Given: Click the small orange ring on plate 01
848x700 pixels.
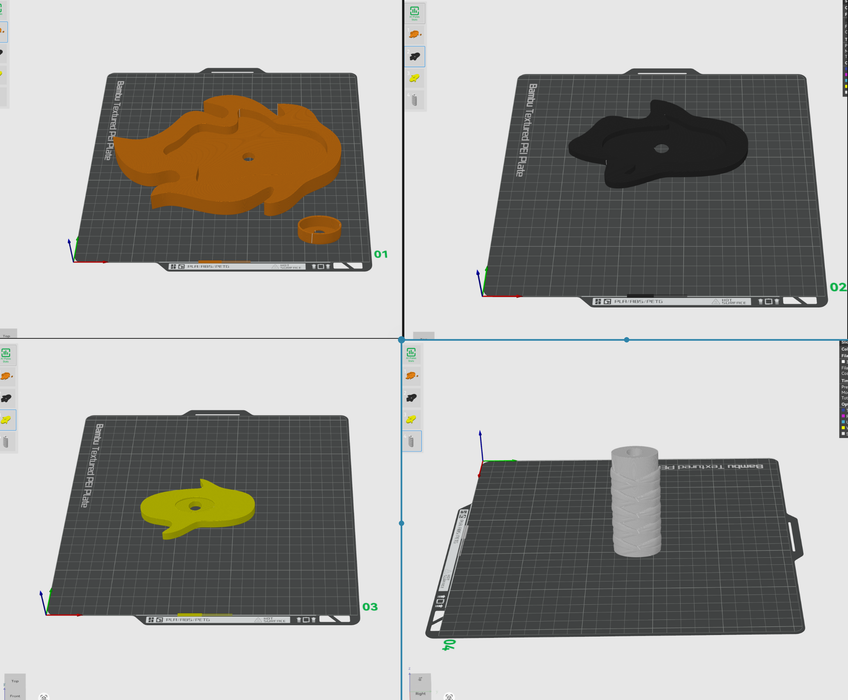Looking at the screenshot, I should (319, 229).
